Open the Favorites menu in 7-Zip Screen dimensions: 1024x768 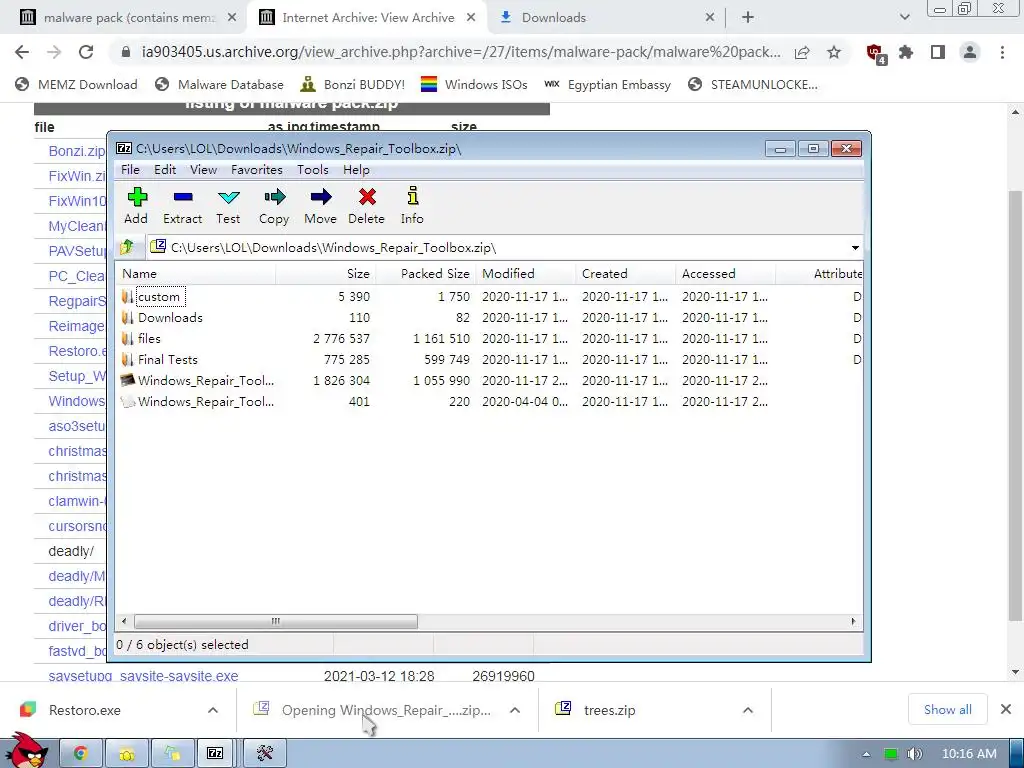click(257, 170)
